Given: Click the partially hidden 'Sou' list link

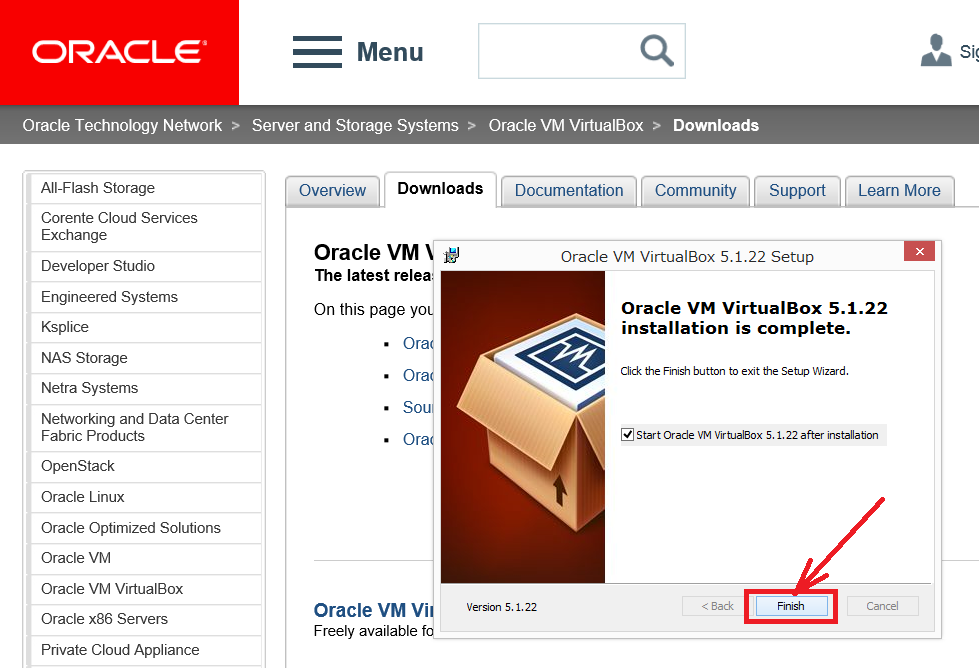Looking at the screenshot, I should (x=418, y=408).
